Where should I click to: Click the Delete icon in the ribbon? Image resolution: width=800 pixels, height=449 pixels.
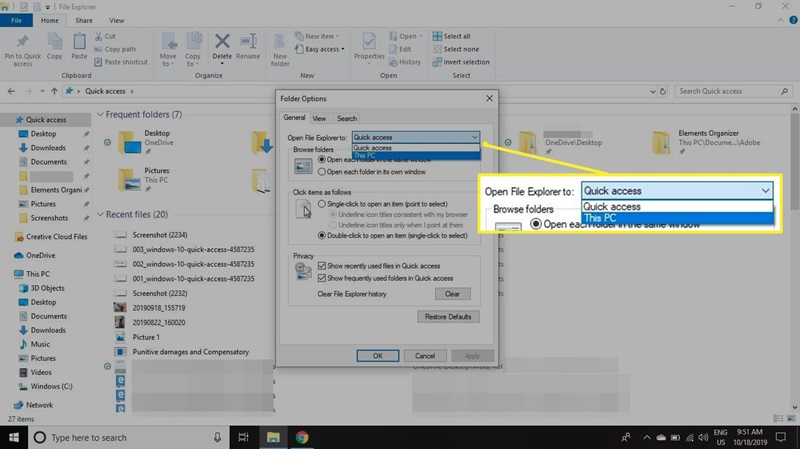[222, 45]
